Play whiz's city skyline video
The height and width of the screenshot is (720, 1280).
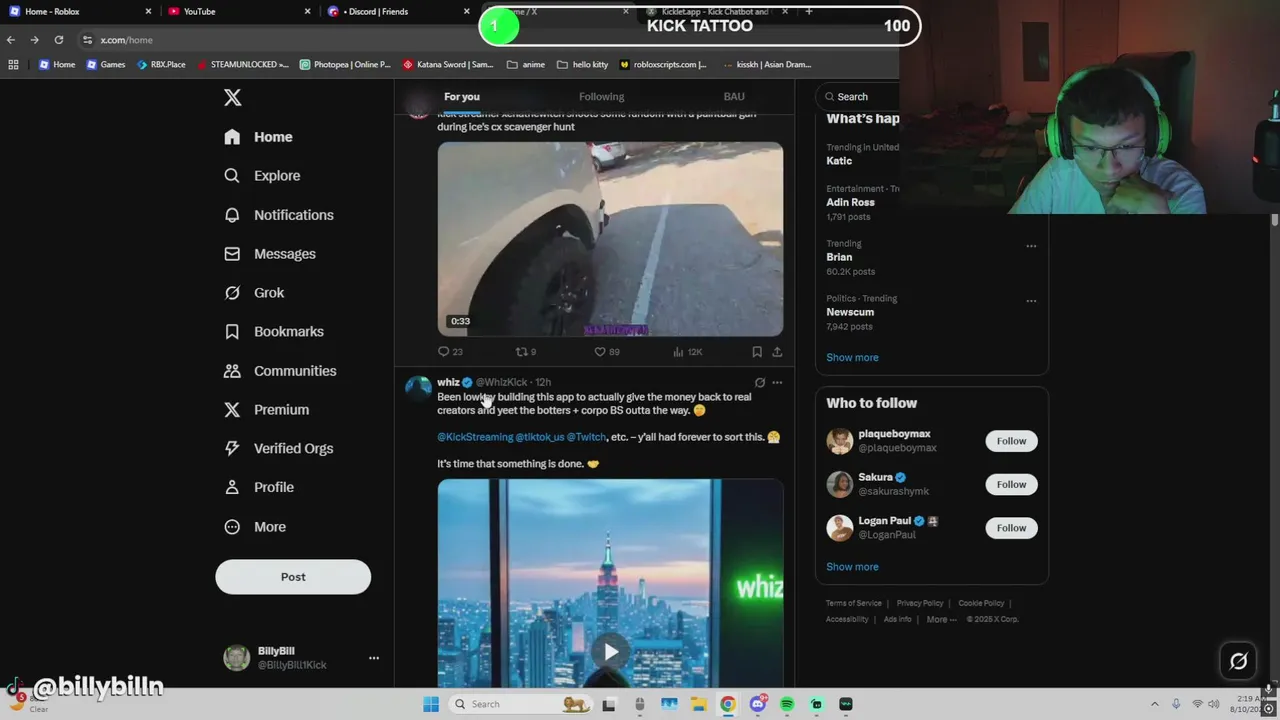[x=610, y=652]
